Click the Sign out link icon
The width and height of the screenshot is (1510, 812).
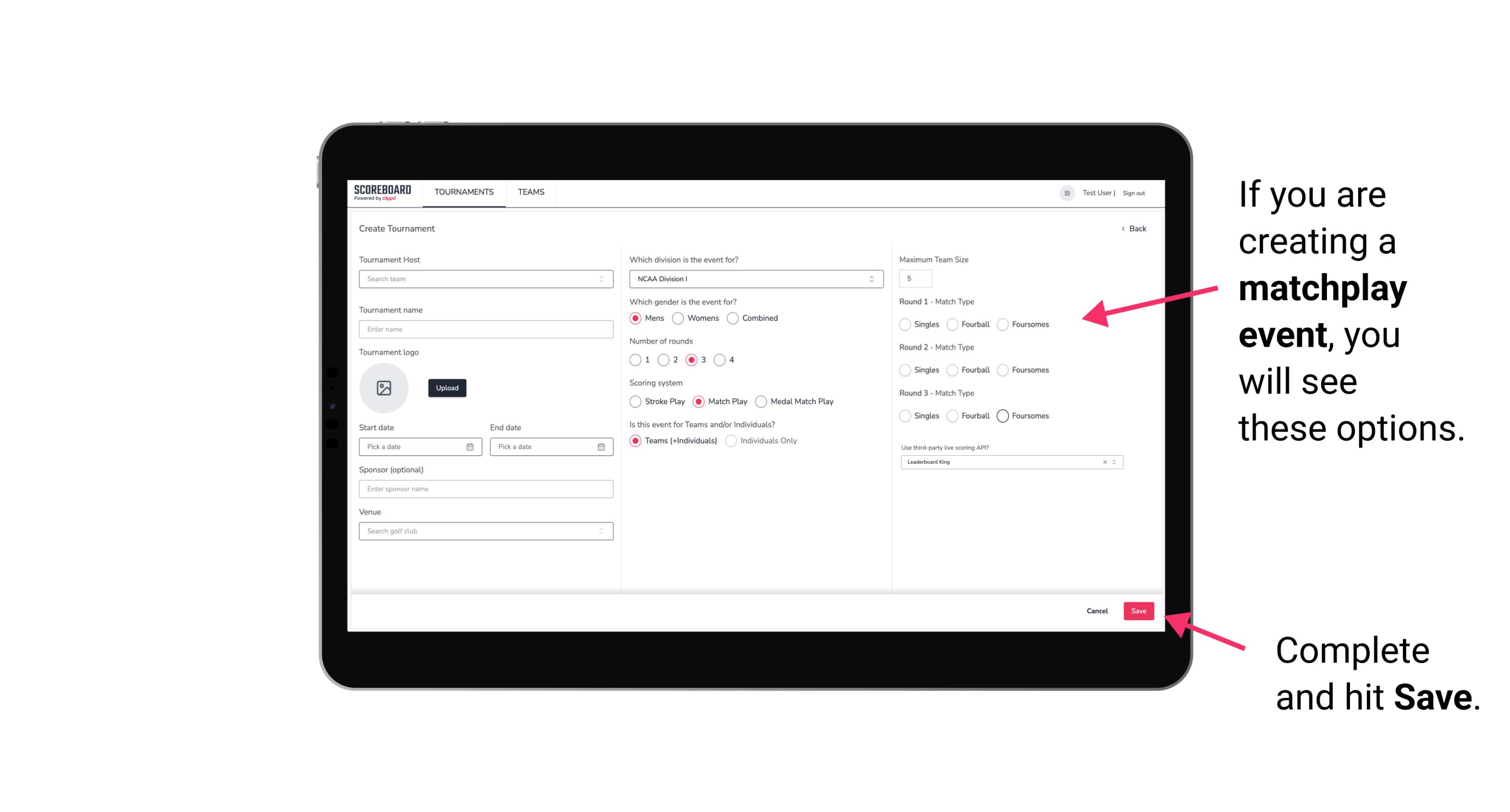point(1133,192)
